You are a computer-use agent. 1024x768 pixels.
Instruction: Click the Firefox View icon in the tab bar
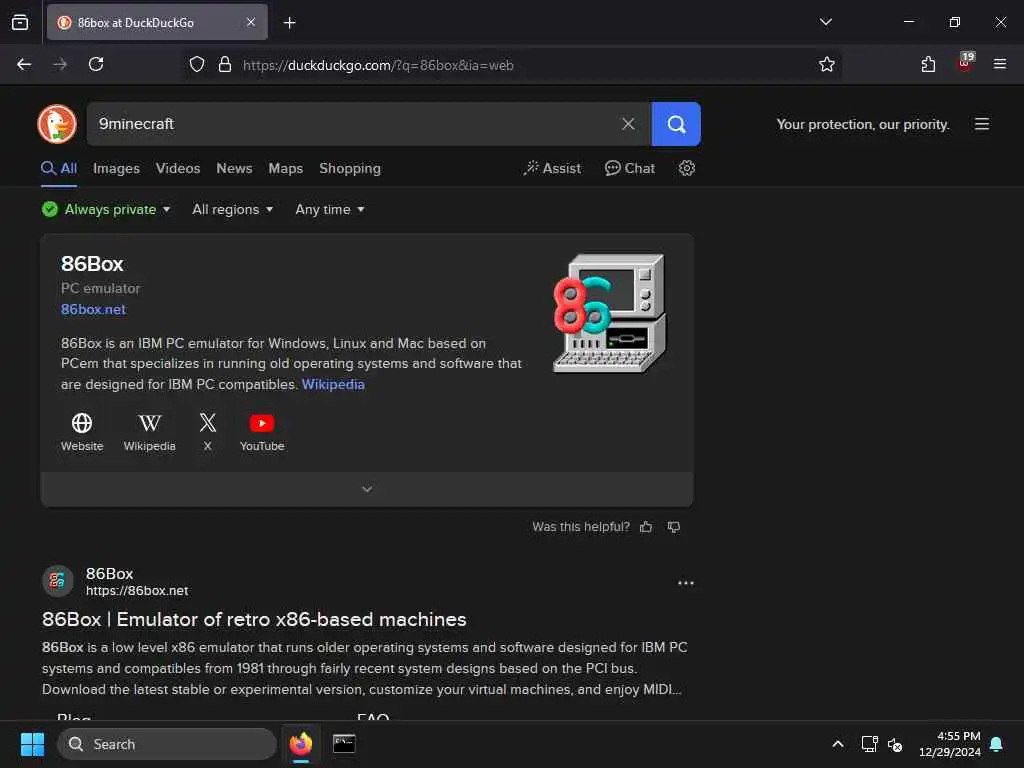coord(20,22)
